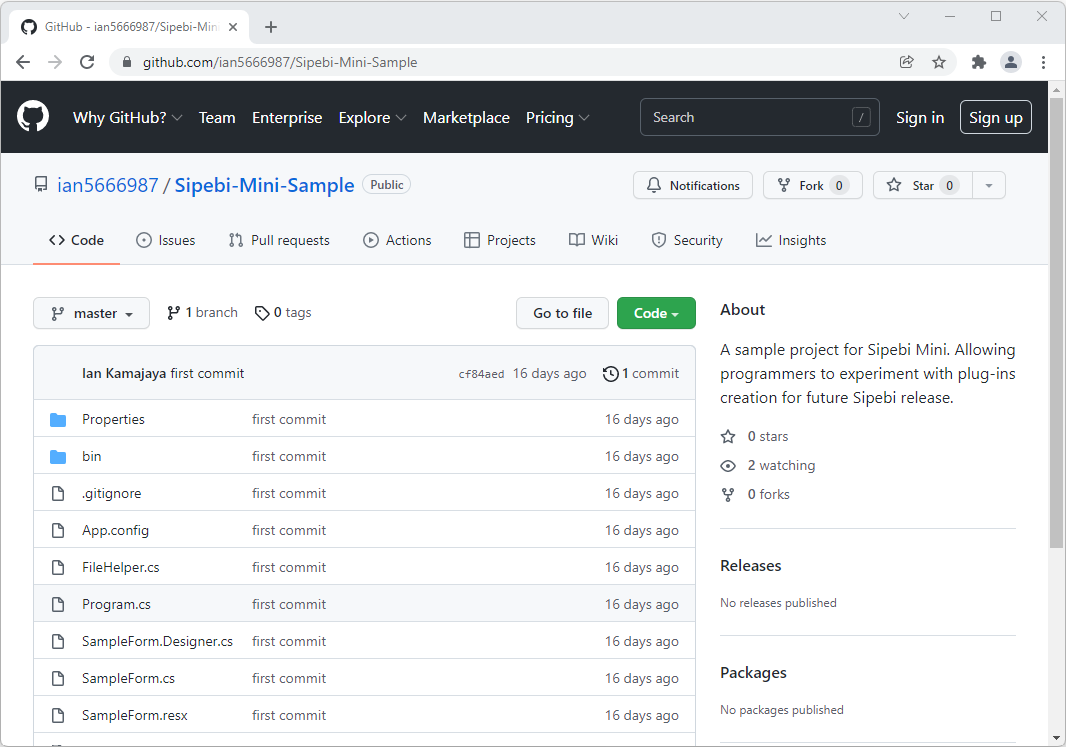This screenshot has width=1066, height=747.
Task: Switch to the Pull requests tab
Action: pos(279,240)
